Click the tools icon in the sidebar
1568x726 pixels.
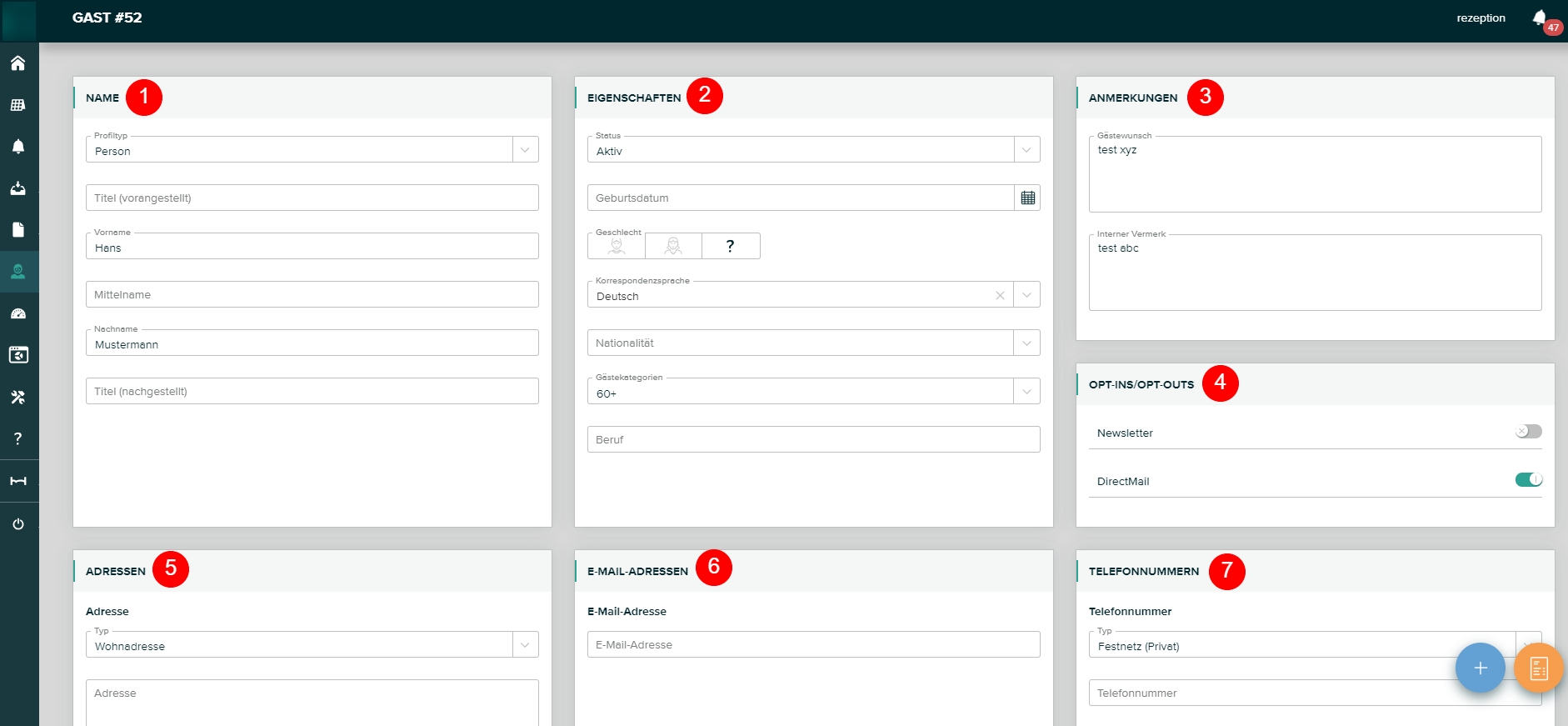click(x=17, y=398)
